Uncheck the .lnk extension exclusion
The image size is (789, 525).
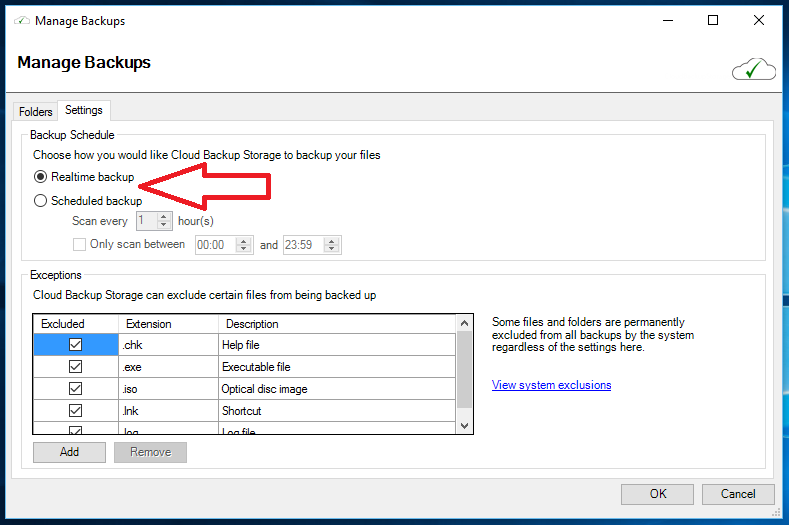point(75,411)
